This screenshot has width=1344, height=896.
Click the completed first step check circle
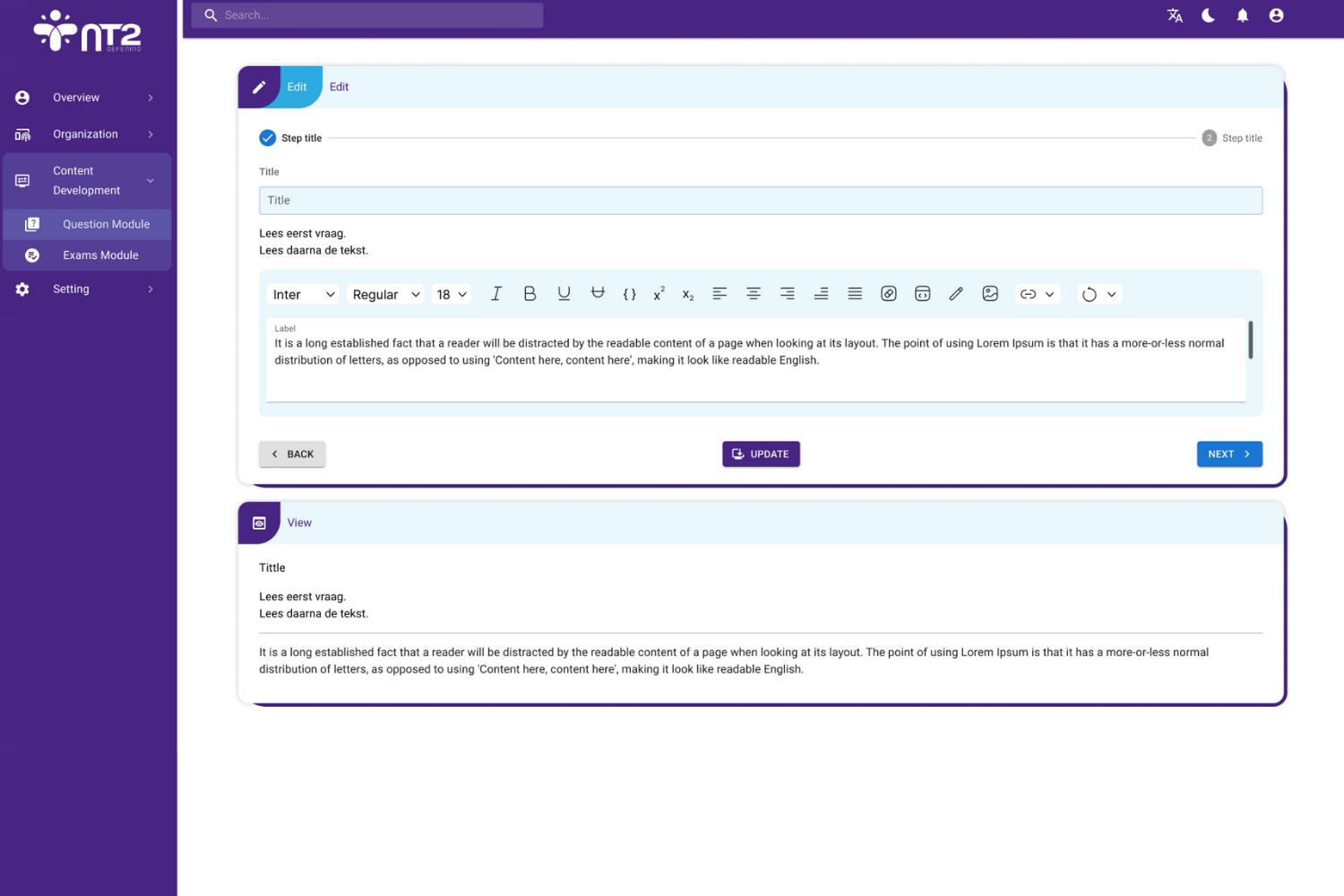coord(268,138)
